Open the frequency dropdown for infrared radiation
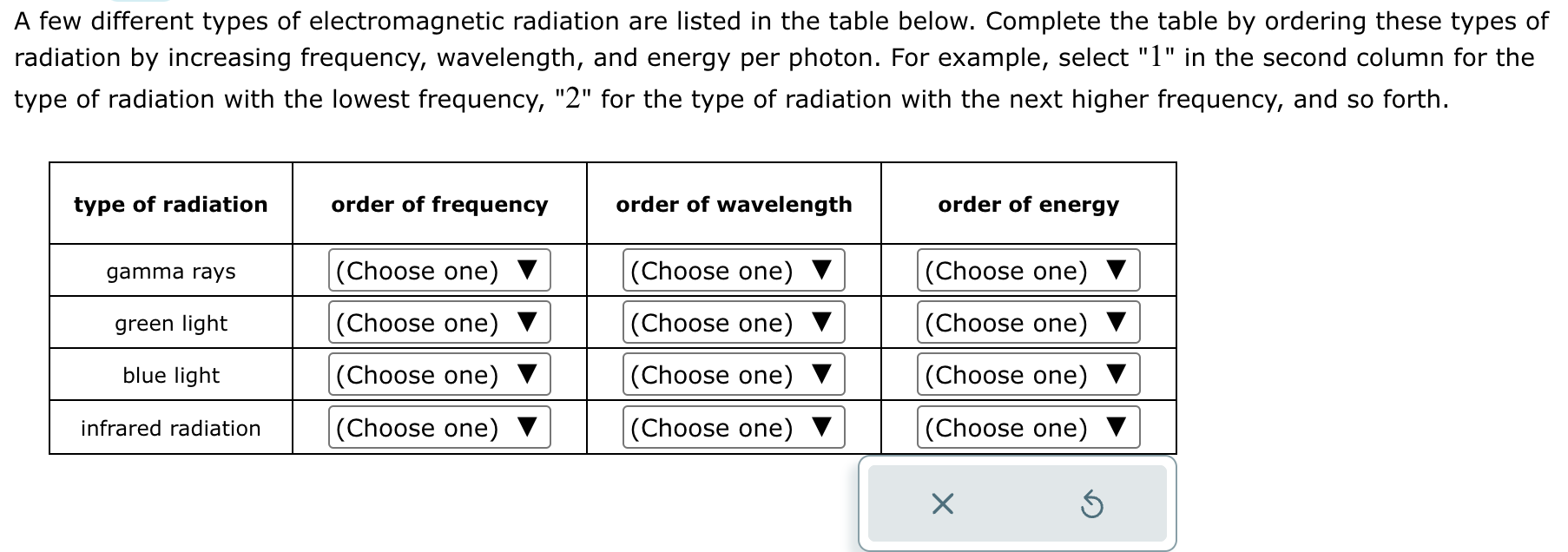1568x552 pixels. click(438, 427)
